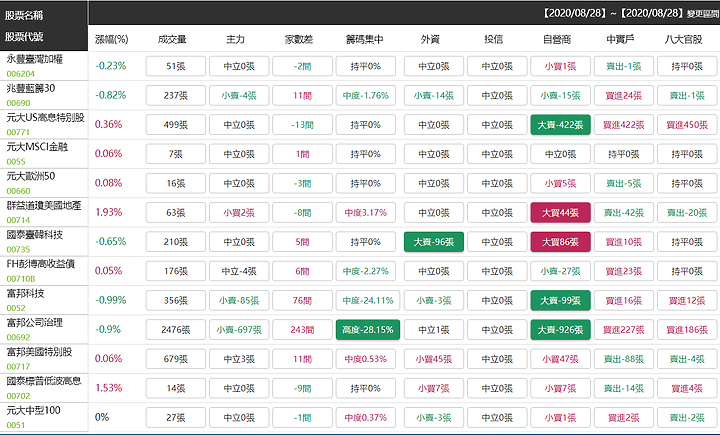Viewport: 720px width, 435px height.
Task: Click the 賣出-88張 cell
Action: point(624,359)
